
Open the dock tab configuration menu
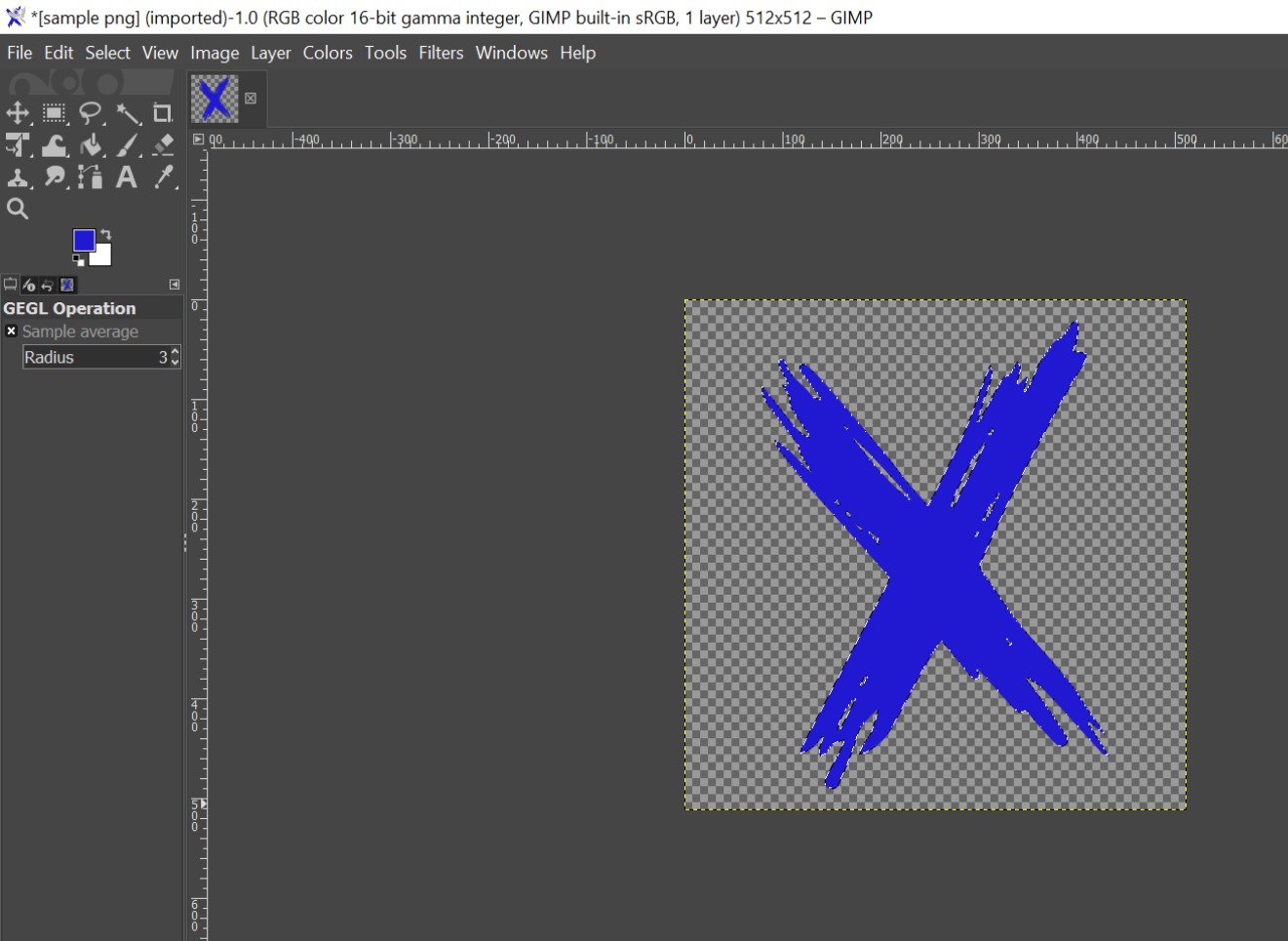click(175, 285)
